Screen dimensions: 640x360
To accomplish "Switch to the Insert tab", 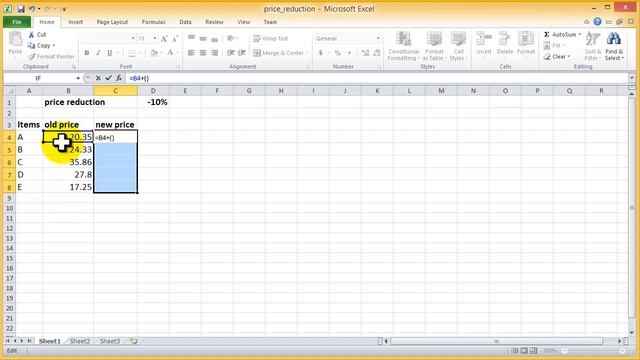I will [76, 22].
